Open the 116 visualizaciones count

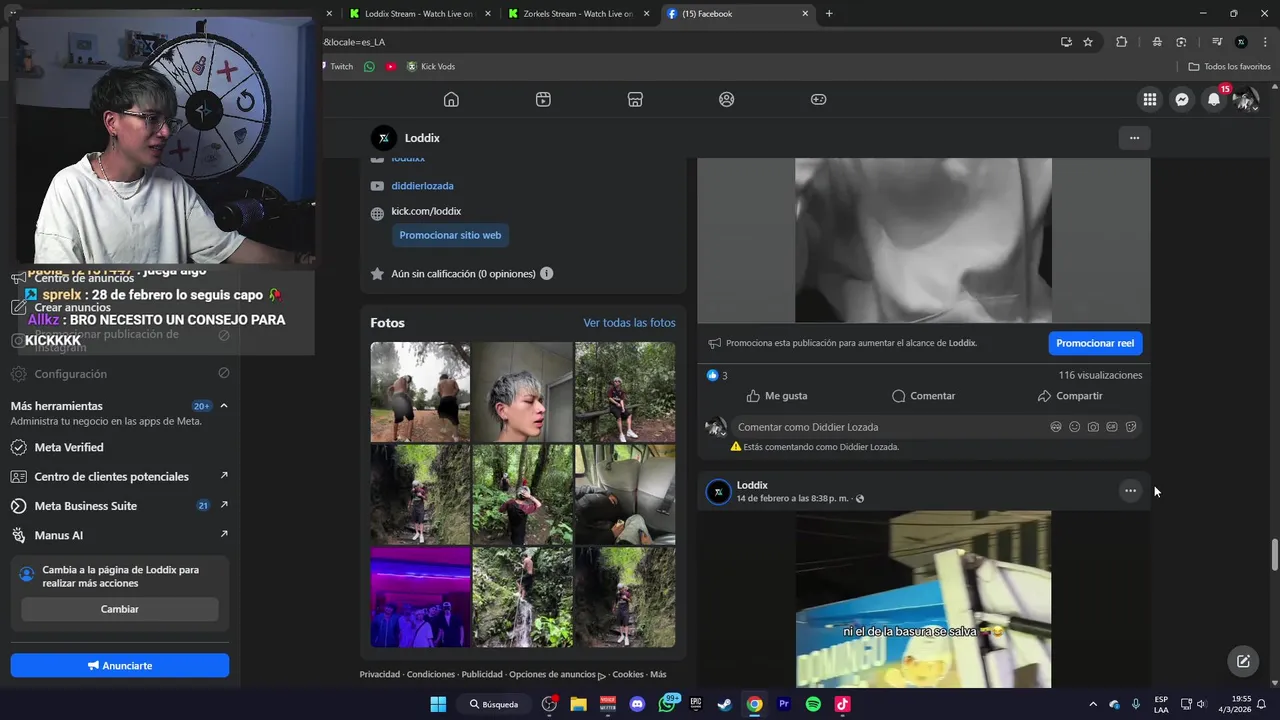1100,375
